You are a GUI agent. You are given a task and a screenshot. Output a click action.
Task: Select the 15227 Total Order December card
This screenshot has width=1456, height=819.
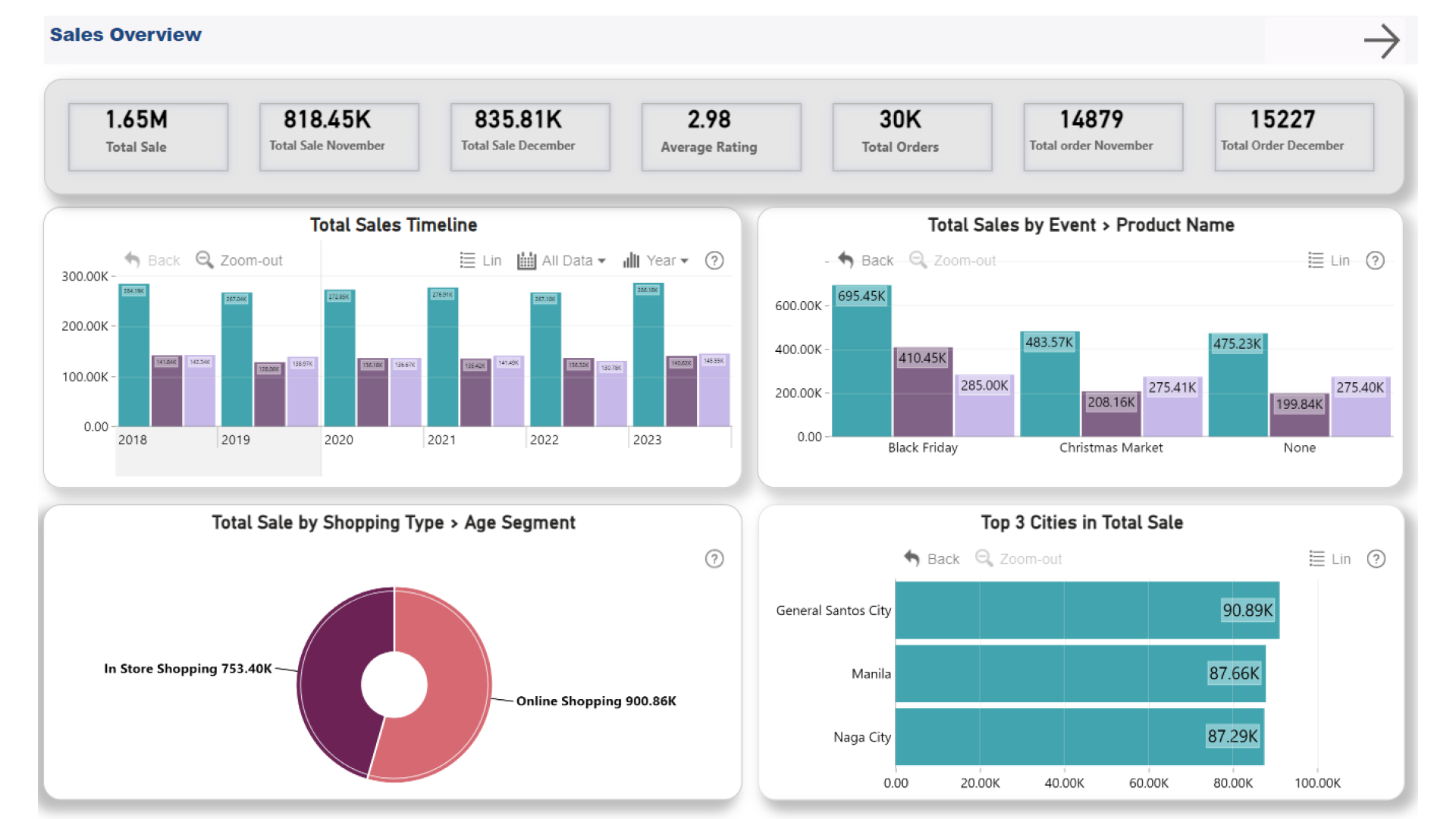coord(1294,136)
